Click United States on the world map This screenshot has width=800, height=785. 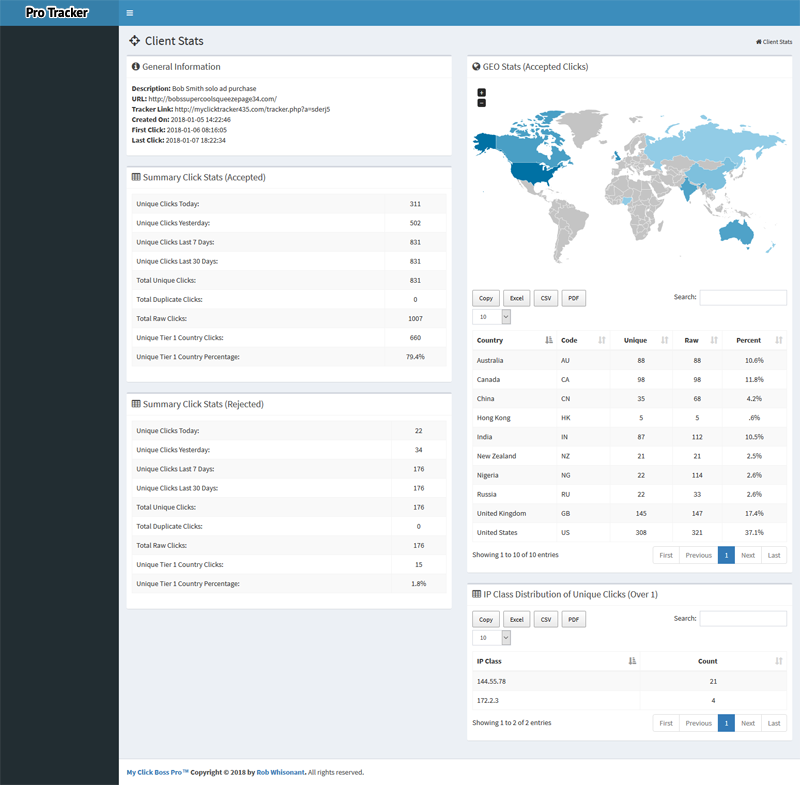(x=528, y=170)
